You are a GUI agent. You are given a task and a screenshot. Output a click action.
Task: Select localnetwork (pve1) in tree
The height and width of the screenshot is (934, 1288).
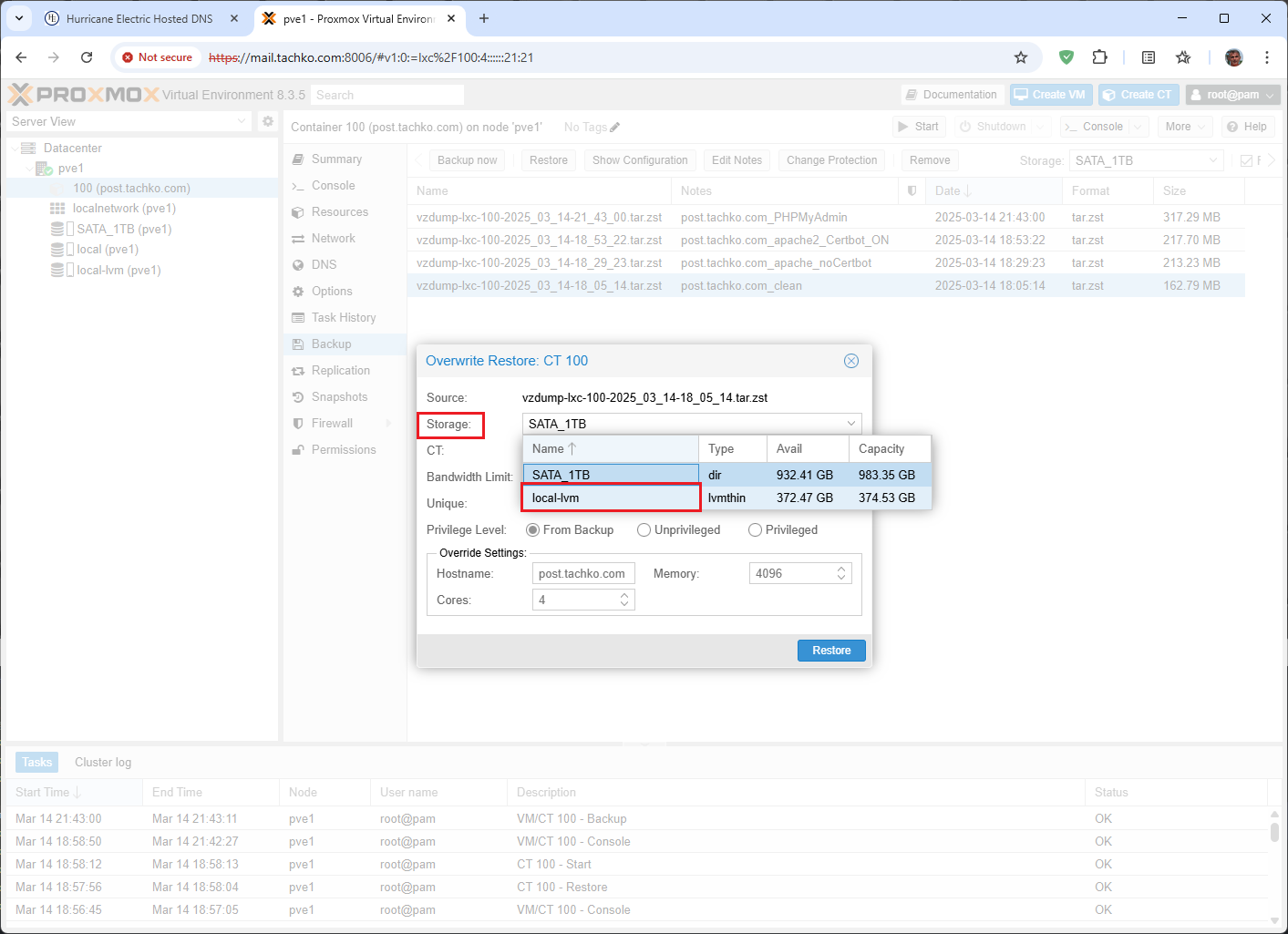[124, 209]
